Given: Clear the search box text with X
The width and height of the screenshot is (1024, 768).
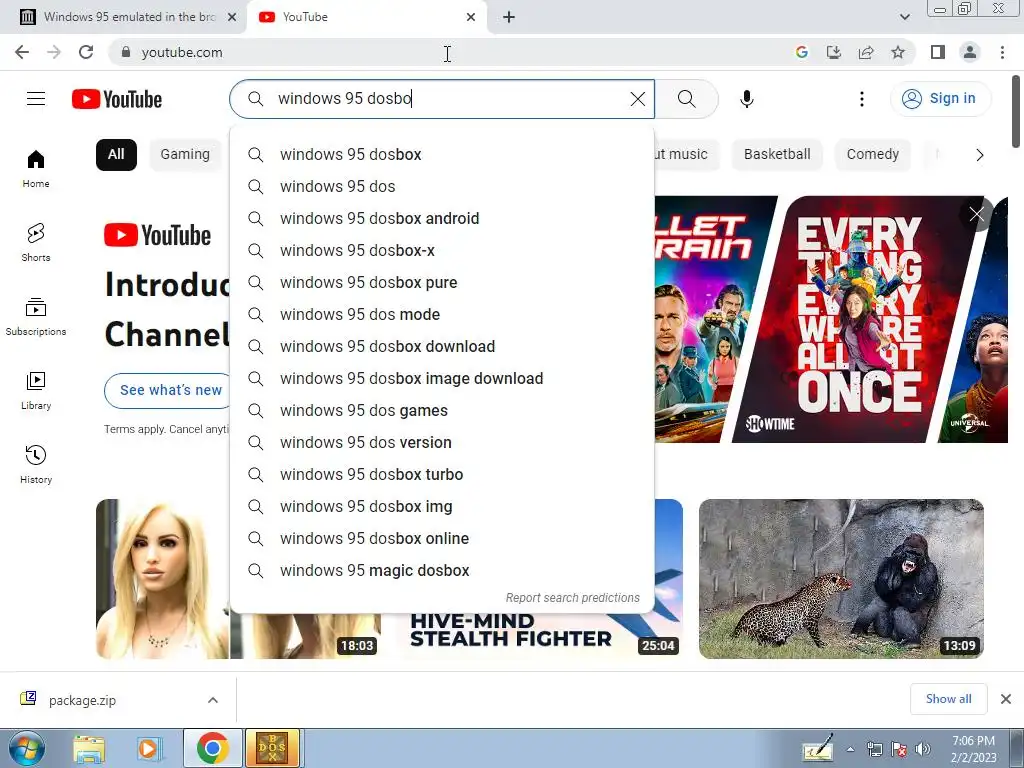Looking at the screenshot, I should tap(637, 99).
